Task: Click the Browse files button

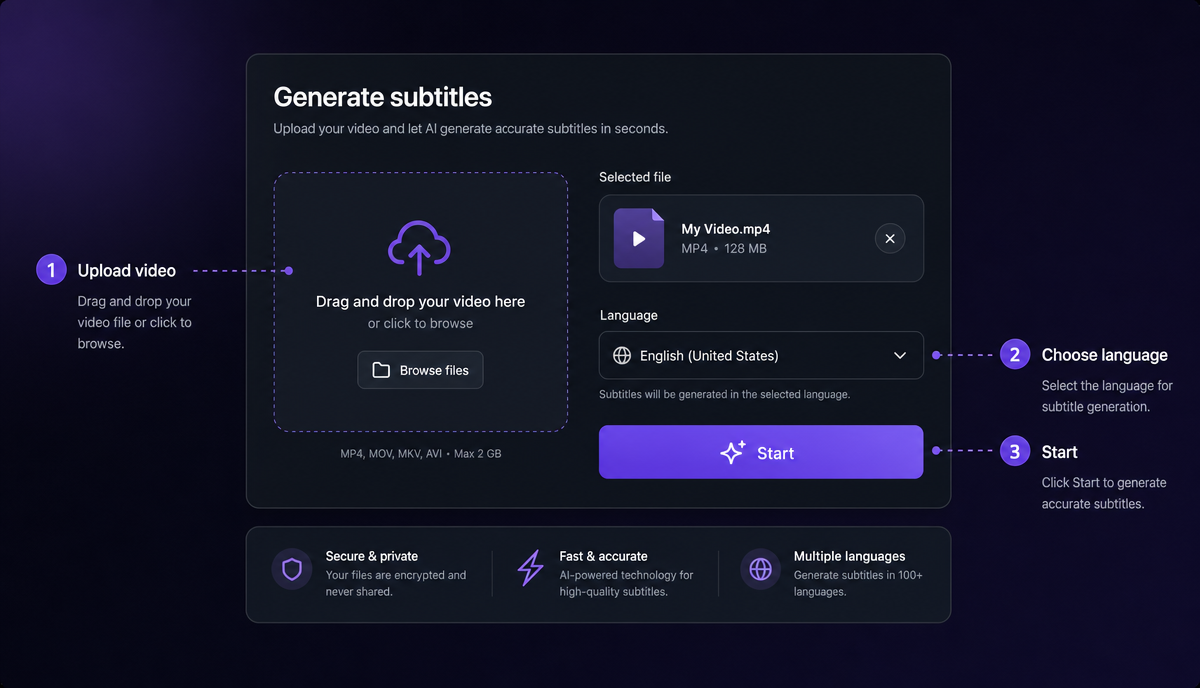Action: 420,370
